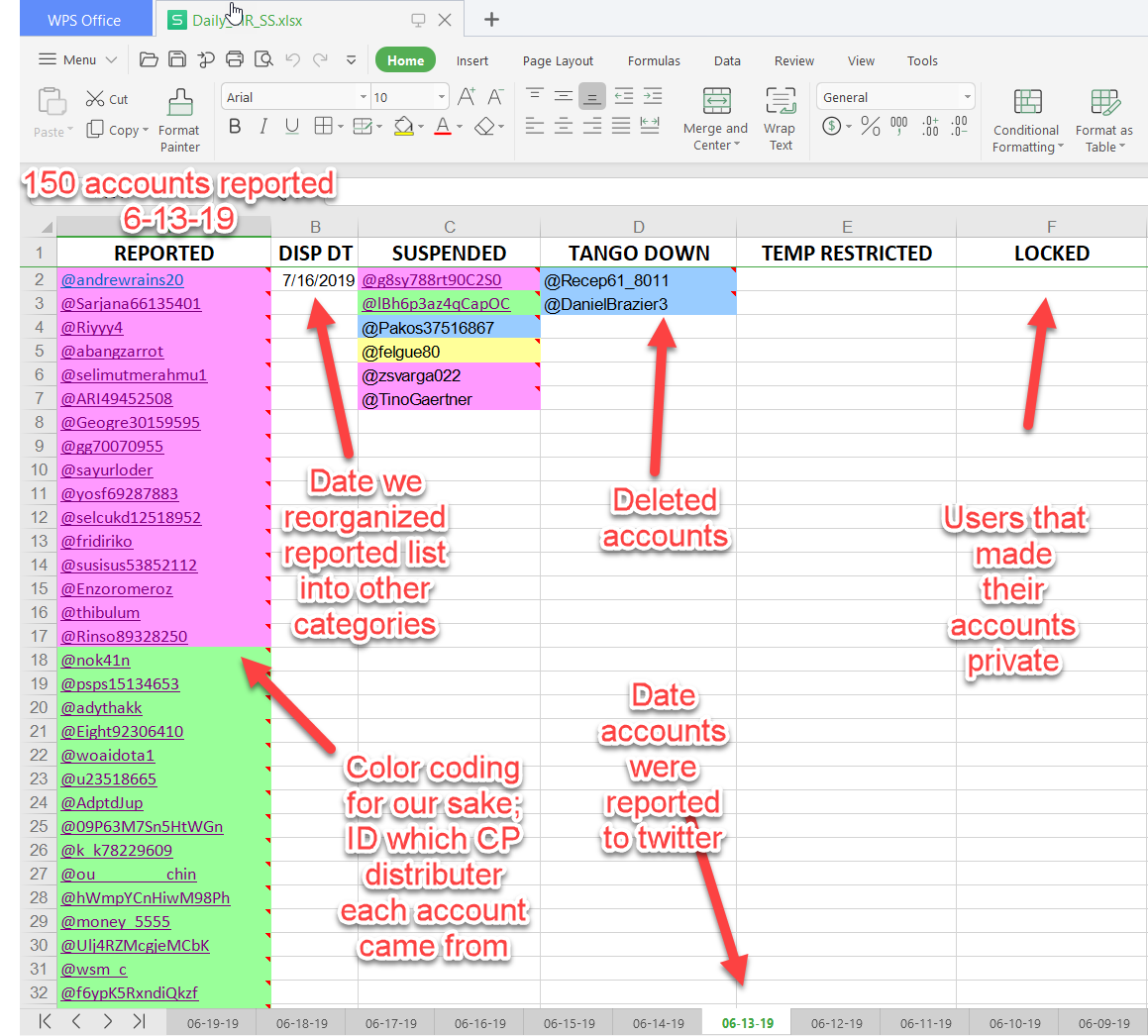Expand the borders dropdown arrow
This screenshot has width=1148, height=1036.
(341, 127)
